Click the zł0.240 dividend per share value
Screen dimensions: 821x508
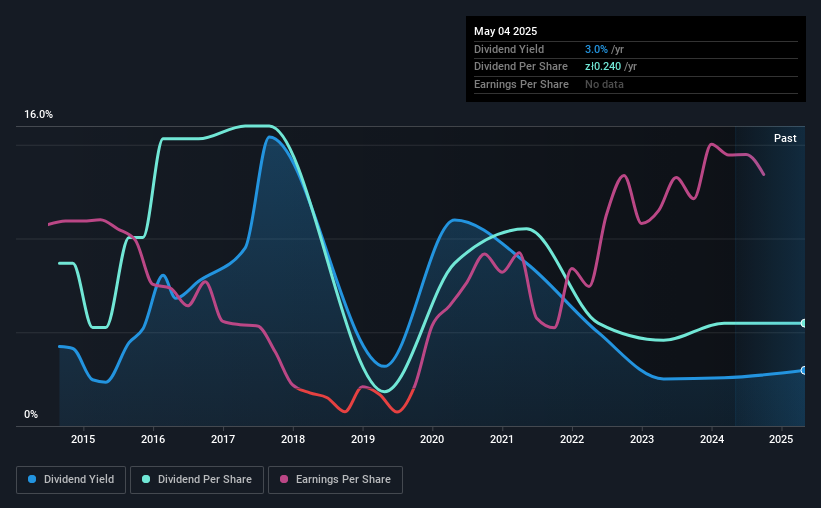603,67
